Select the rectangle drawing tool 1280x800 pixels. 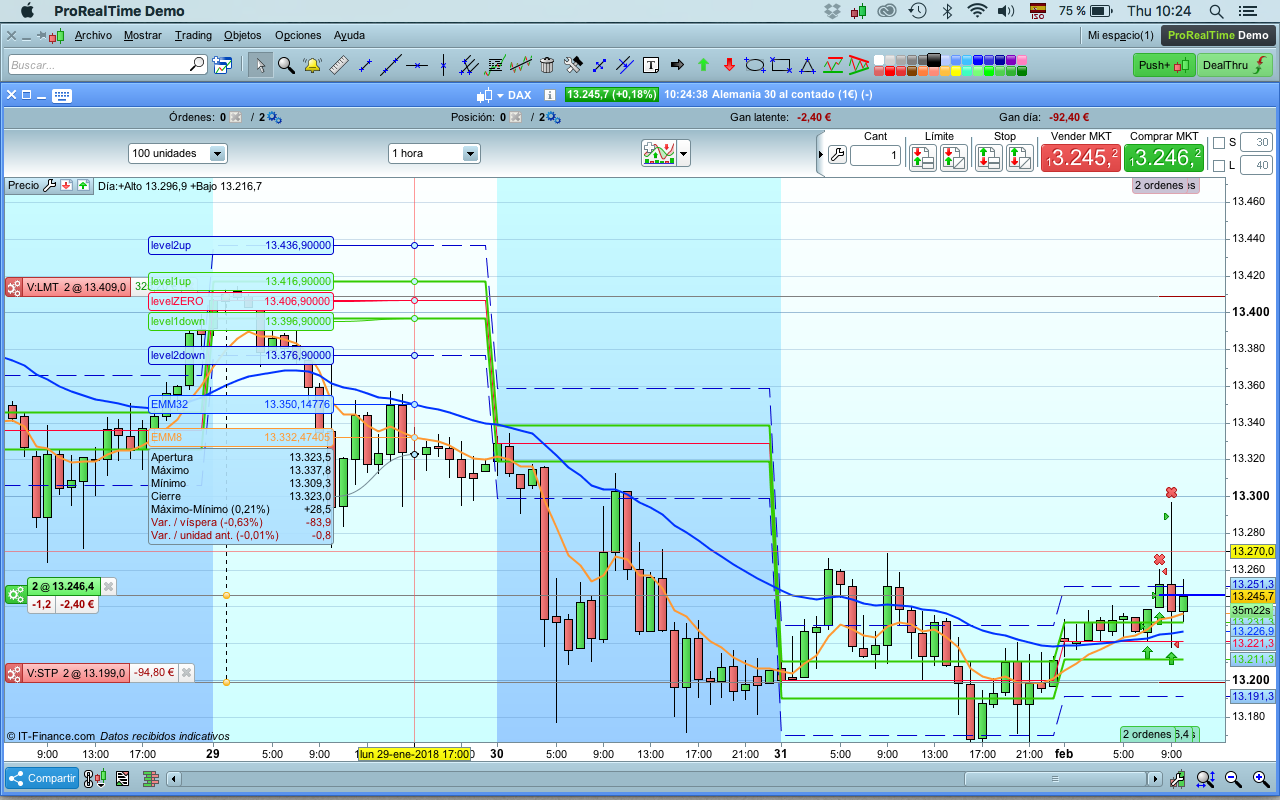coord(781,65)
